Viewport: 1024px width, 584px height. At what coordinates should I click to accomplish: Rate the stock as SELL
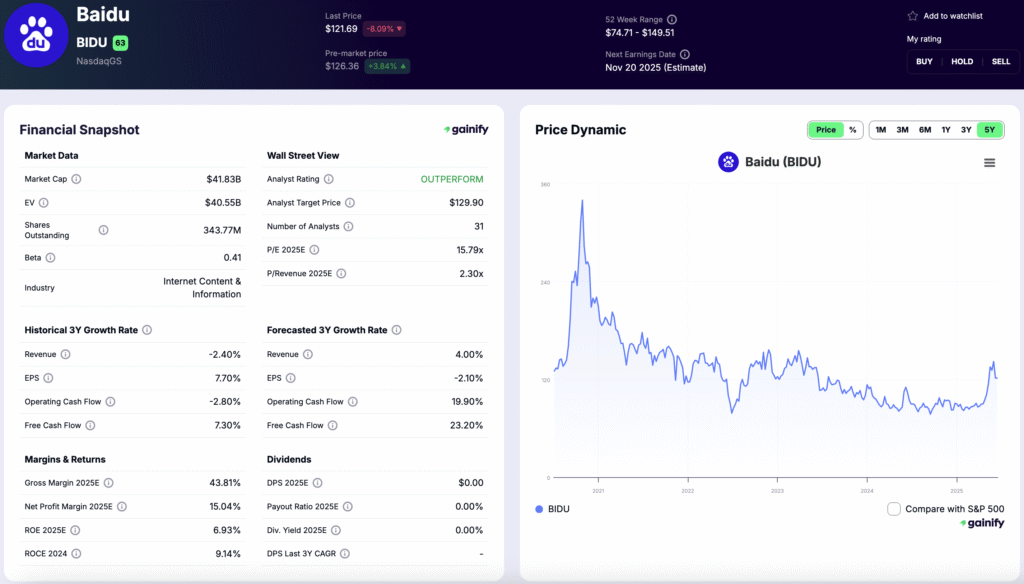(x=1000, y=62)
